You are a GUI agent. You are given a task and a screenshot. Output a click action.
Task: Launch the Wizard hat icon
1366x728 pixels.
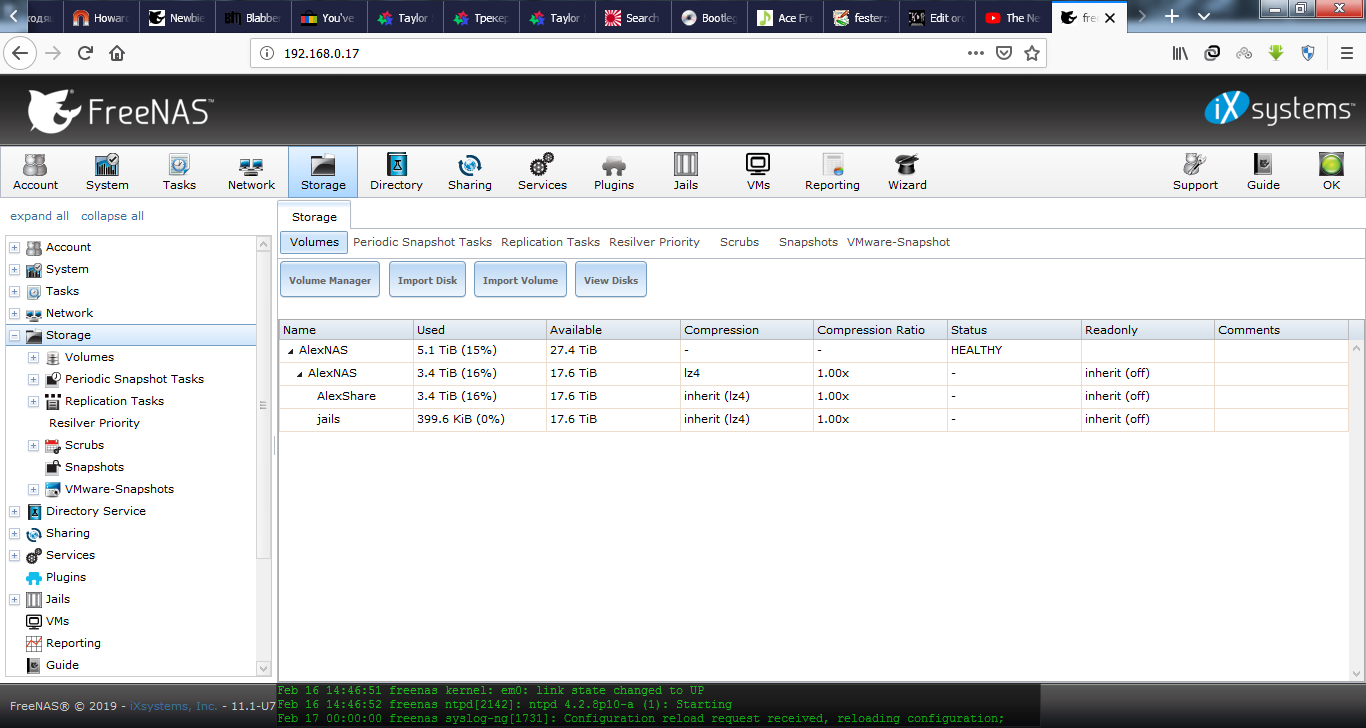click(907, 171)
